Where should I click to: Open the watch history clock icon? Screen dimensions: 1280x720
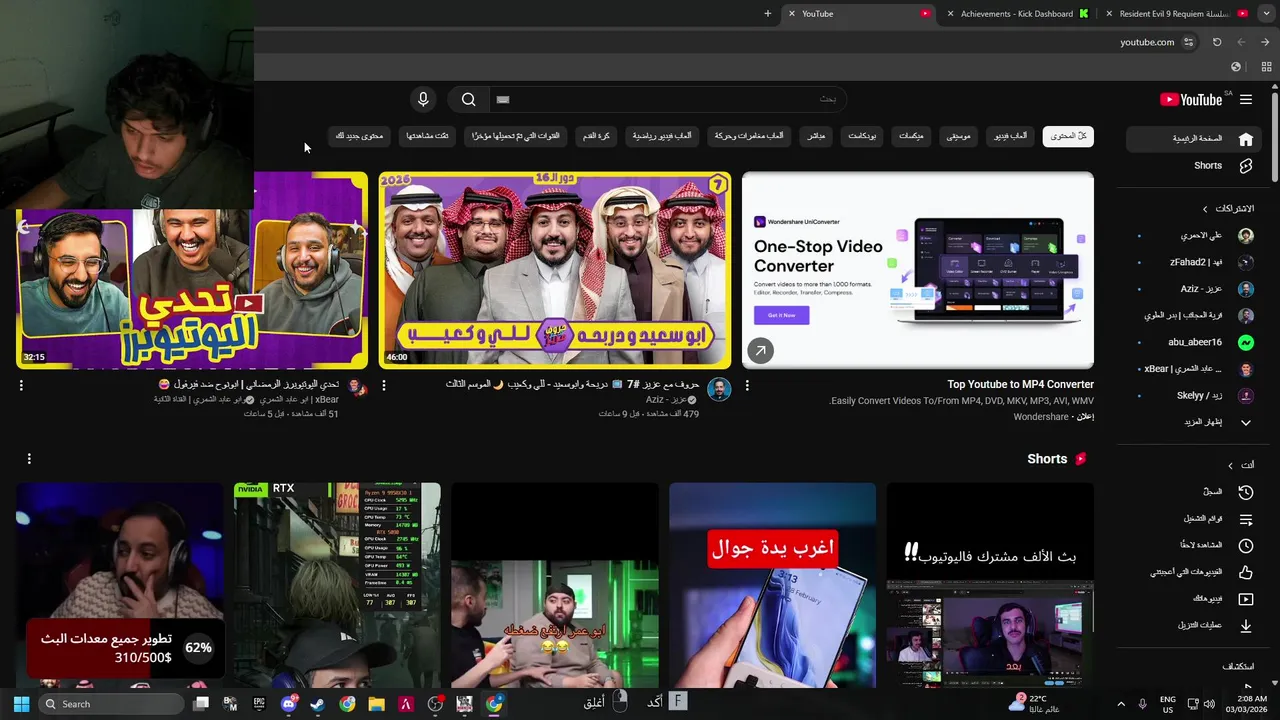(1245, 492)
